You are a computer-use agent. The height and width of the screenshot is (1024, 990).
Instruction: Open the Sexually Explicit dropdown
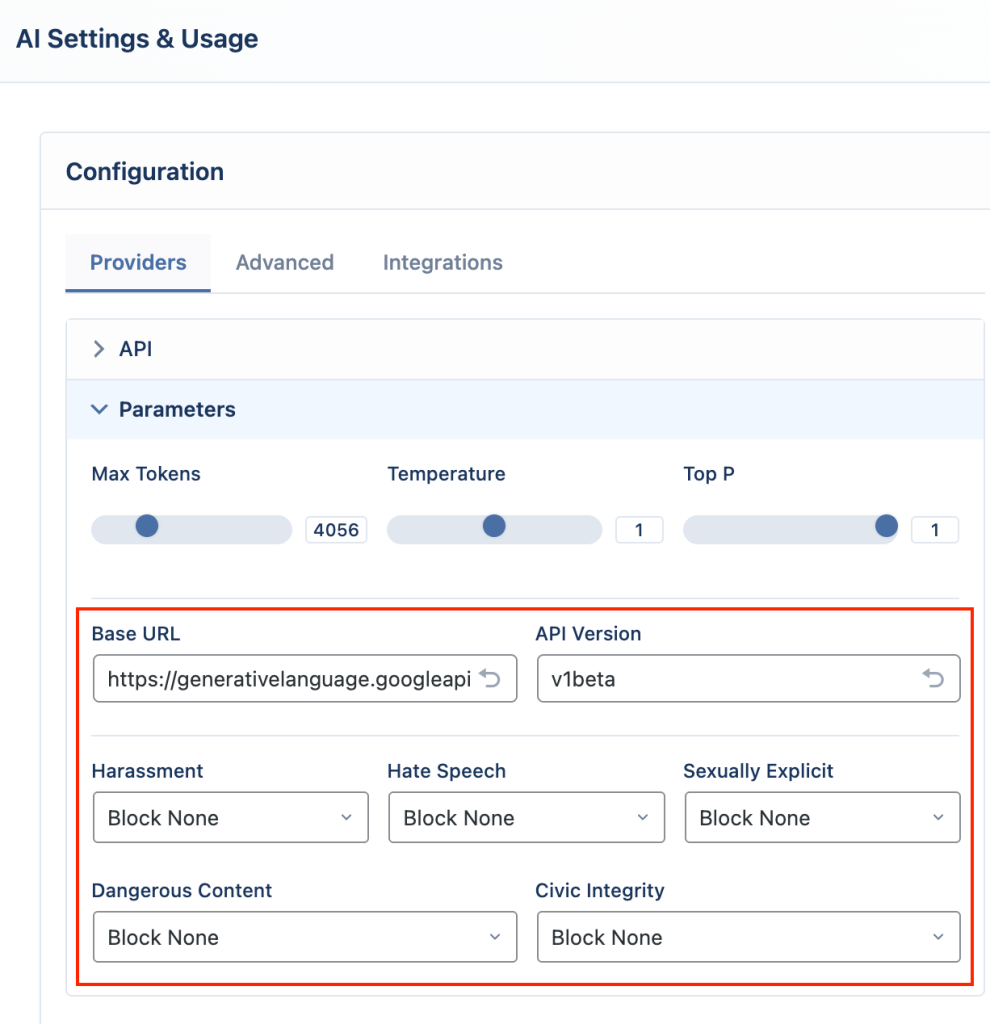click(822, 818)
